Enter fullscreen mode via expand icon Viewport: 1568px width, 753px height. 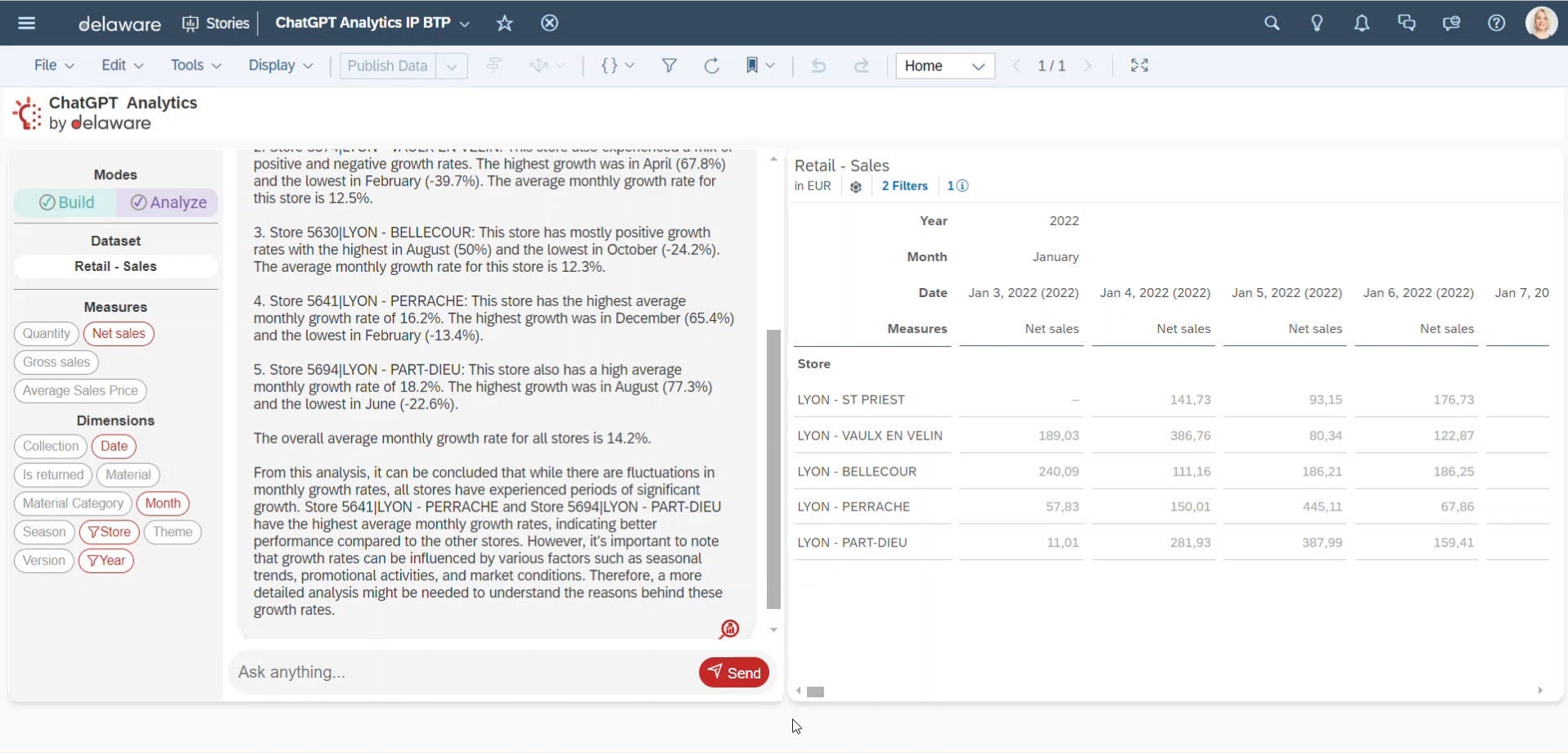click(1139, 65)
